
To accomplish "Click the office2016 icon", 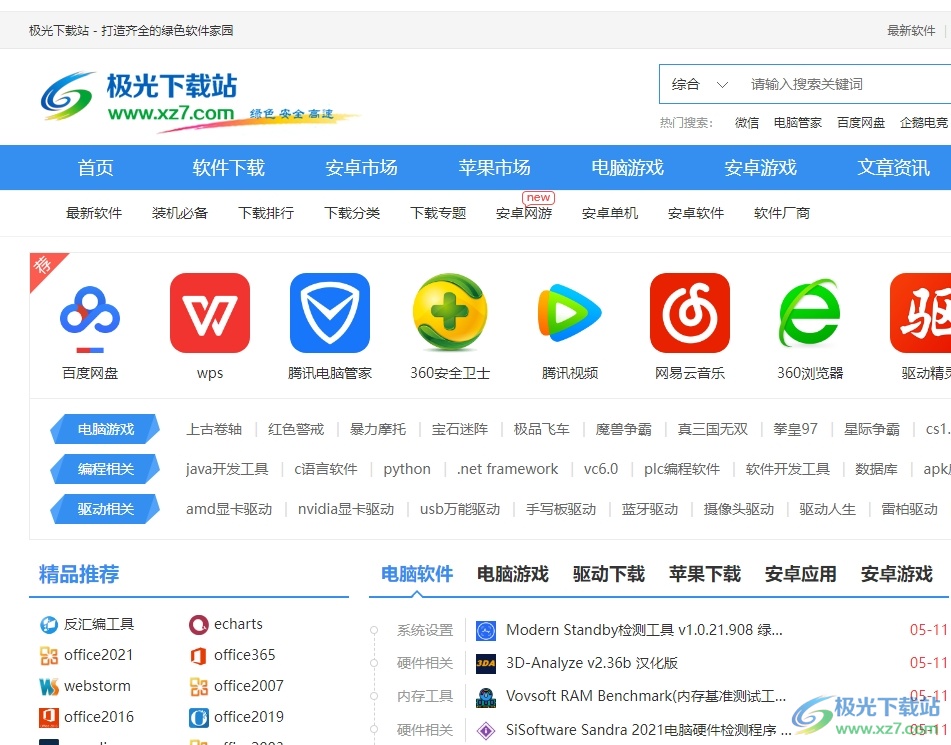I will coord(49,717).
